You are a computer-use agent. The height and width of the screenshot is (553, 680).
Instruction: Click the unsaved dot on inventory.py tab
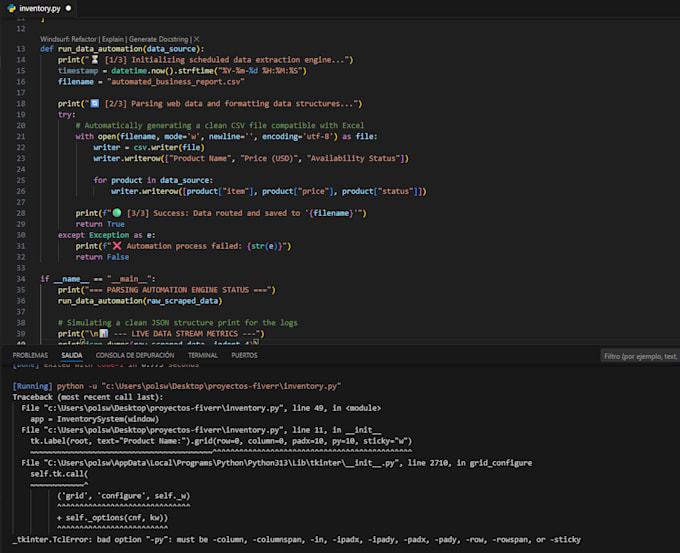click(68, 8)
